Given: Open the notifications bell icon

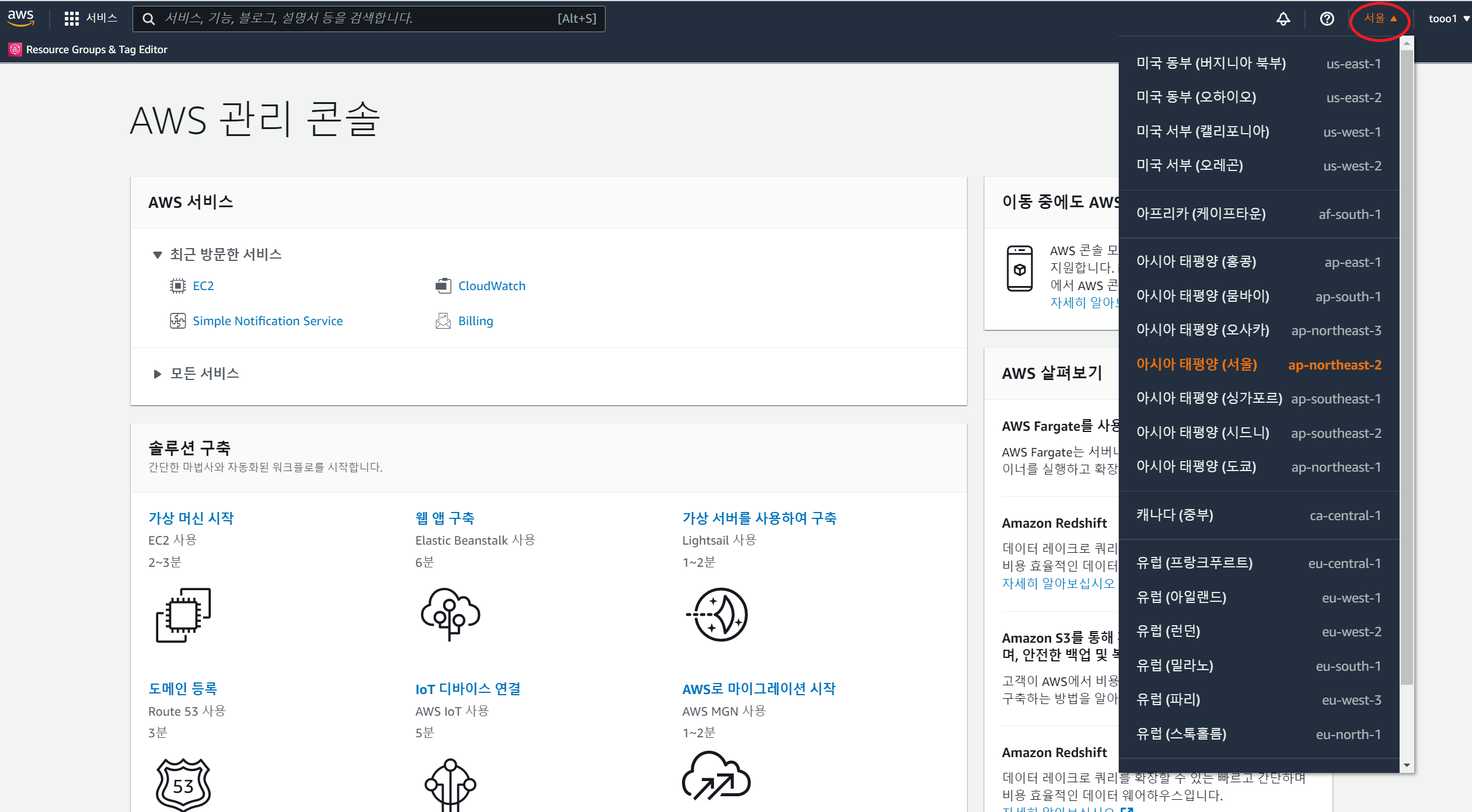Looking at the screenshot, I should point(1283,19).
